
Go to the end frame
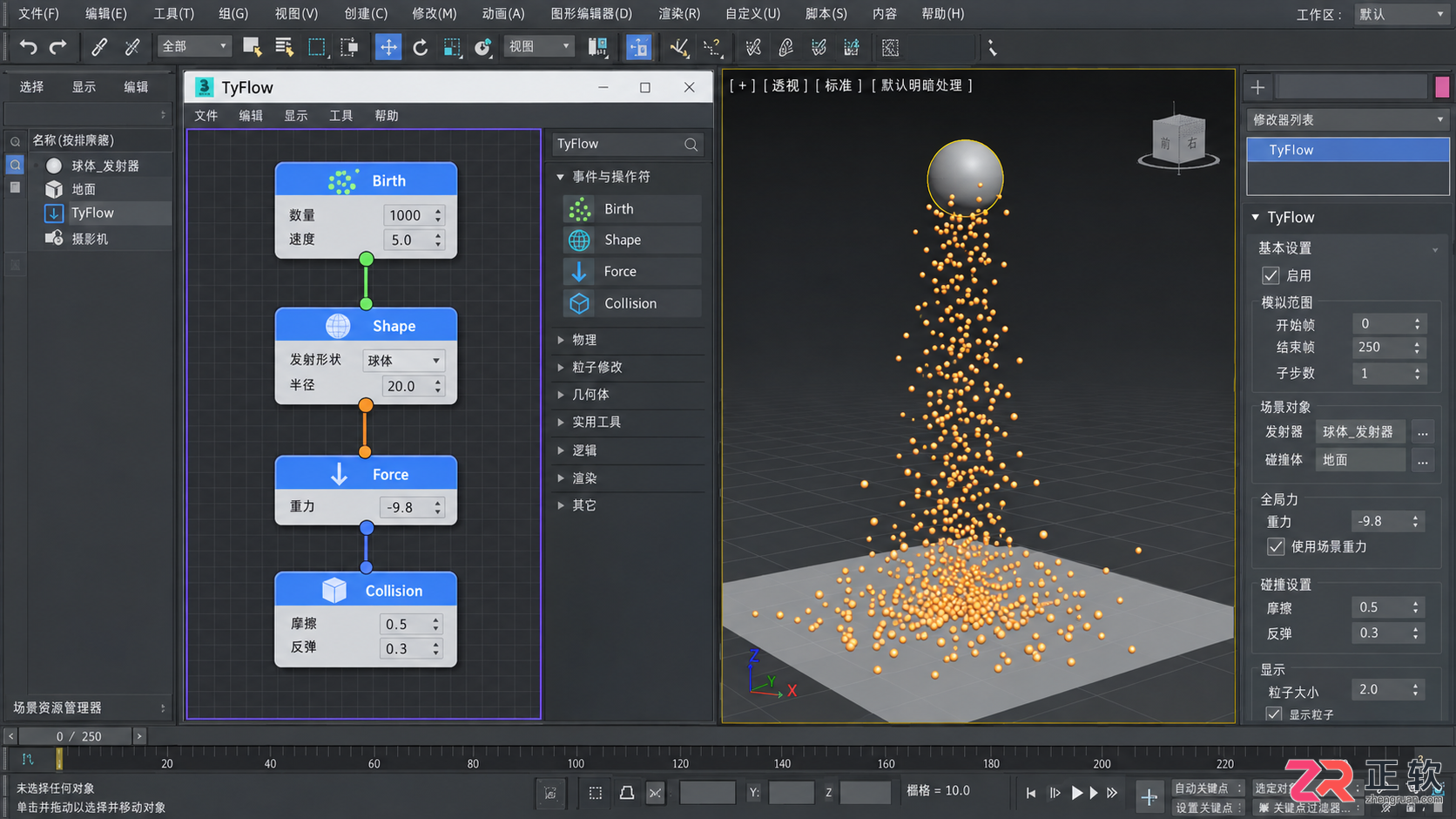click(x=1112, y=793)
